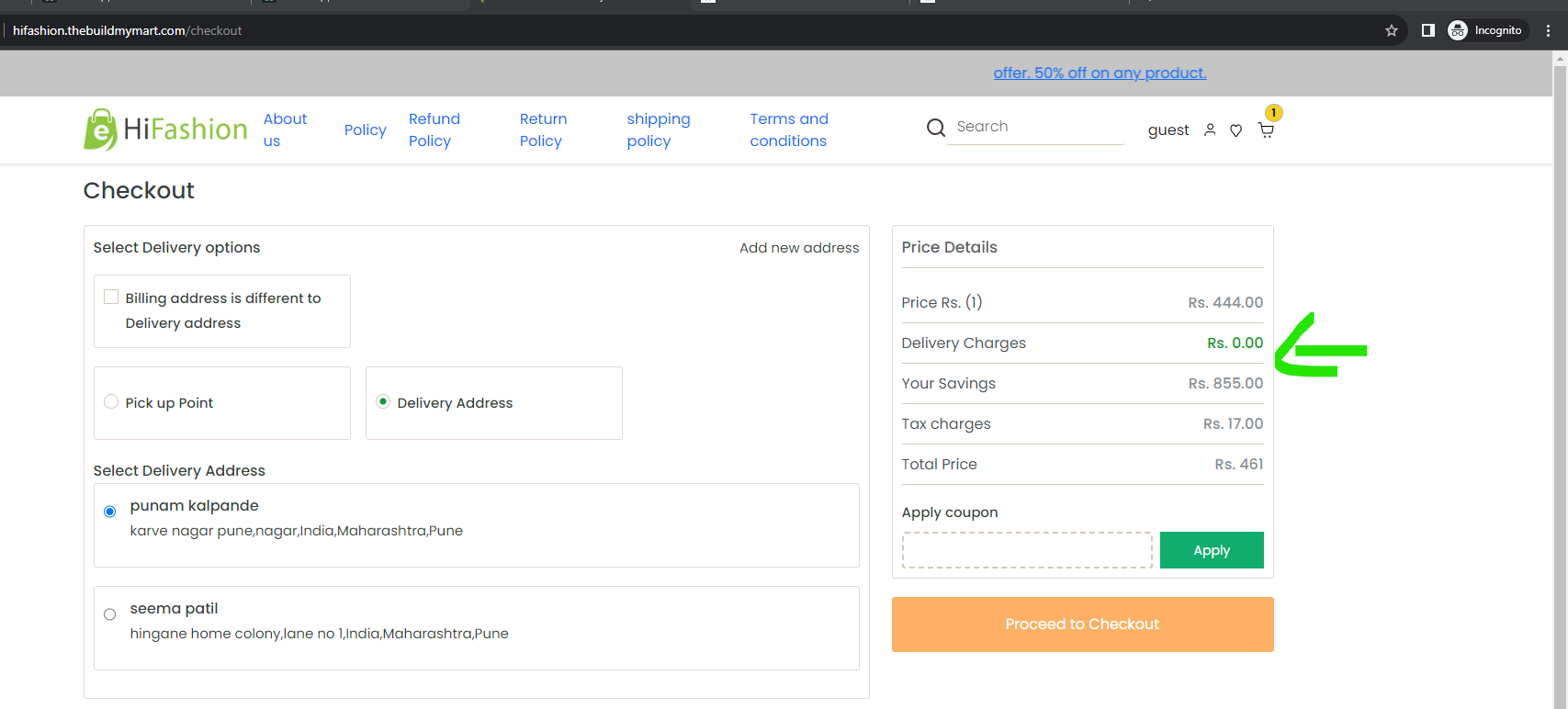Open the user account icon

(1210, 130)
